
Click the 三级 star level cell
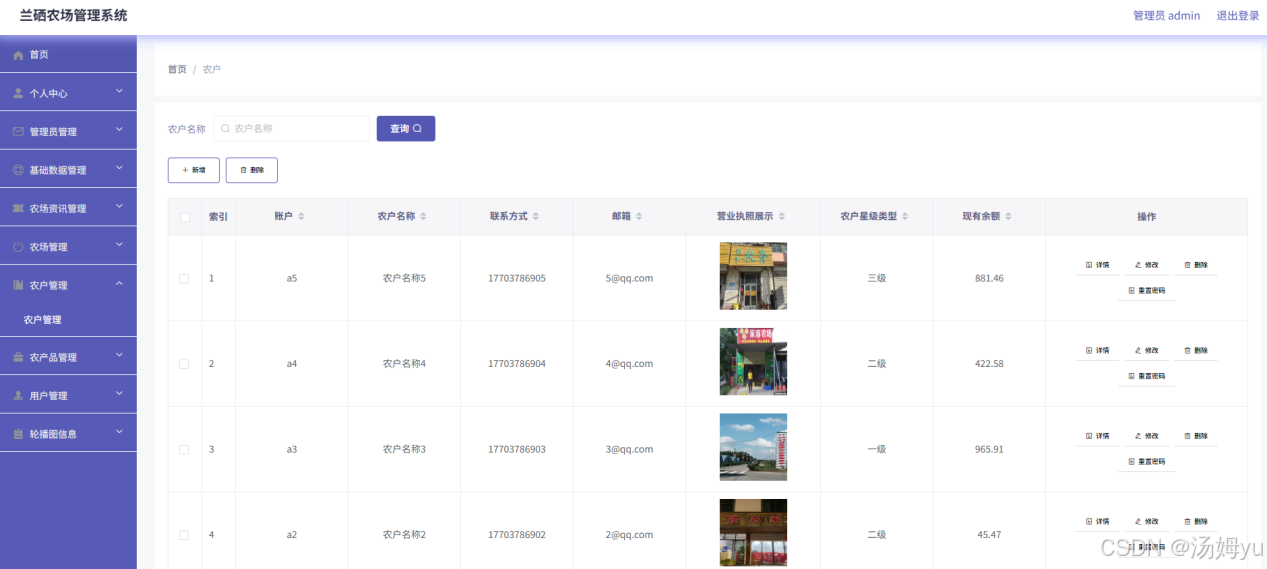(877, 278)
